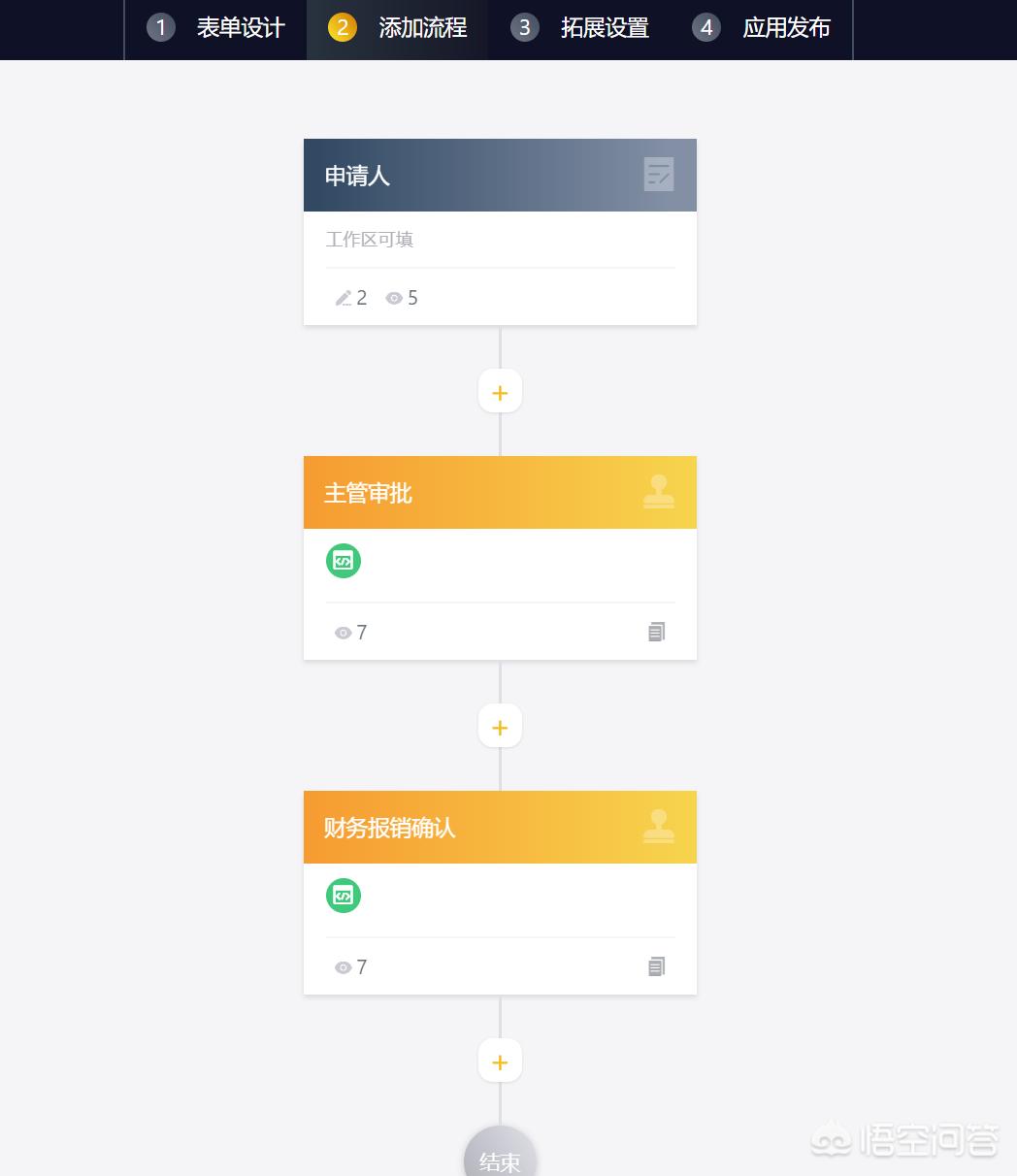The image size is (1017, 1176).
Task: Select the stamp icon on 财务报销确认 header
Action: [x=659, y=827]
